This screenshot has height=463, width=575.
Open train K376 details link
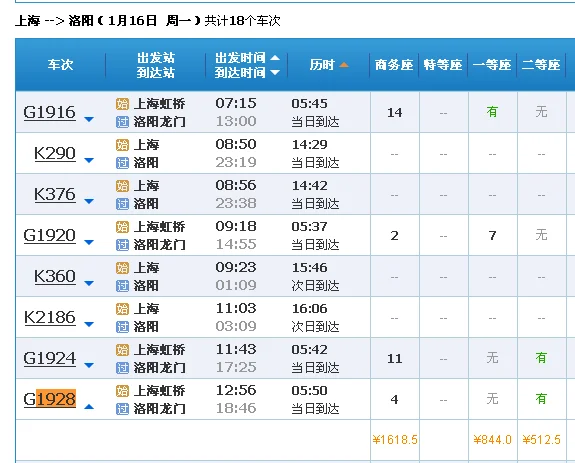[x=55, y=194]
